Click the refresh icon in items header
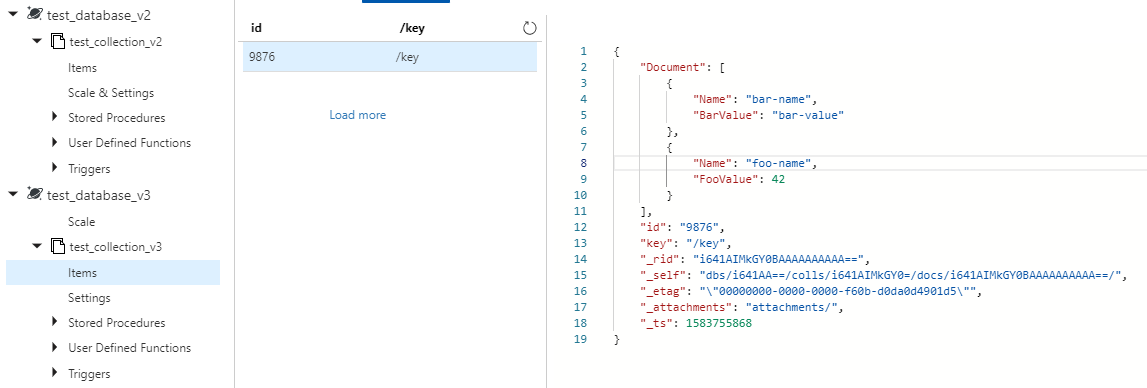The height and width of the screenshot is (388, 1147). 530,29
